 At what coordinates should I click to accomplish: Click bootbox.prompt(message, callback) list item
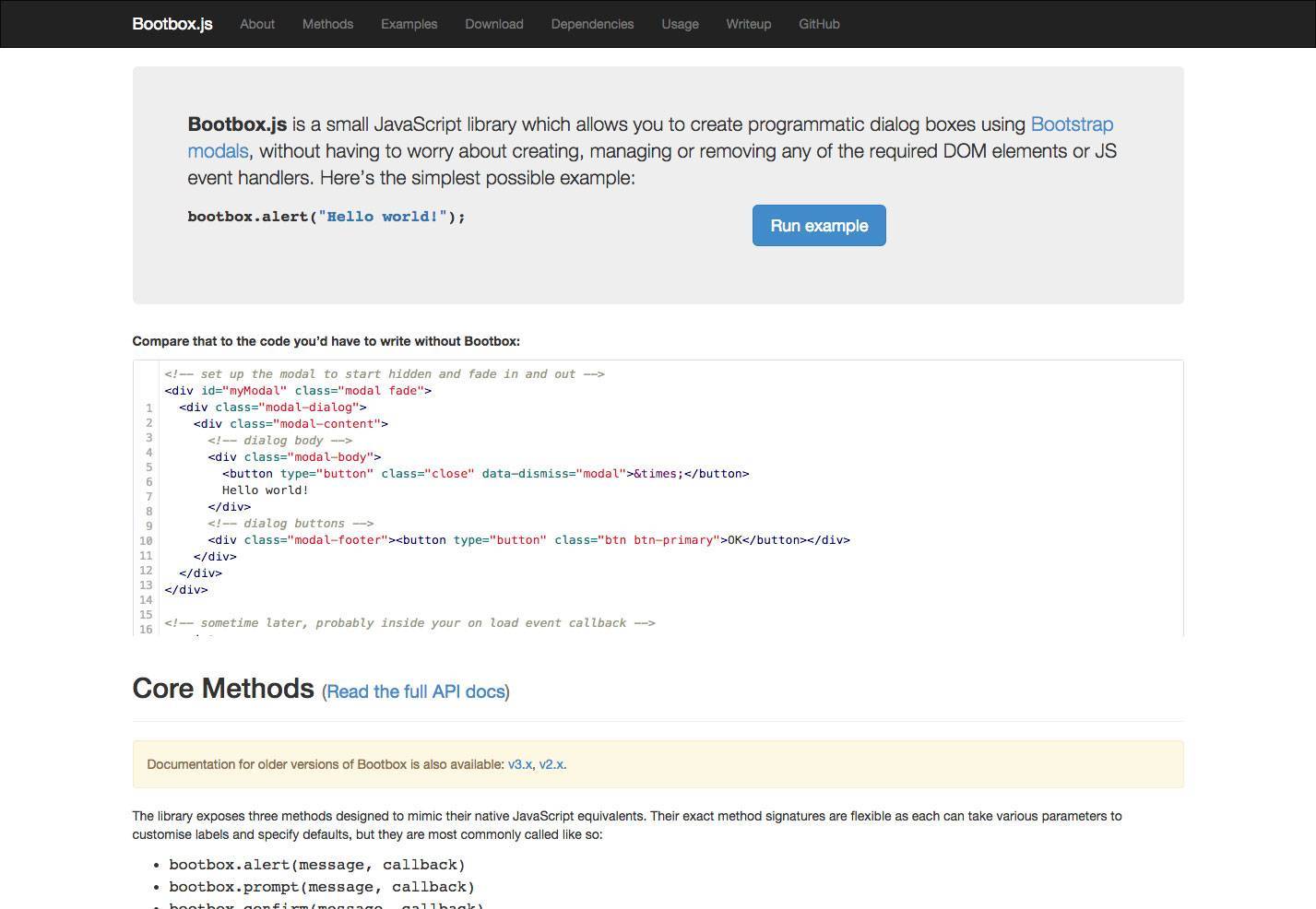pos(322,887)
